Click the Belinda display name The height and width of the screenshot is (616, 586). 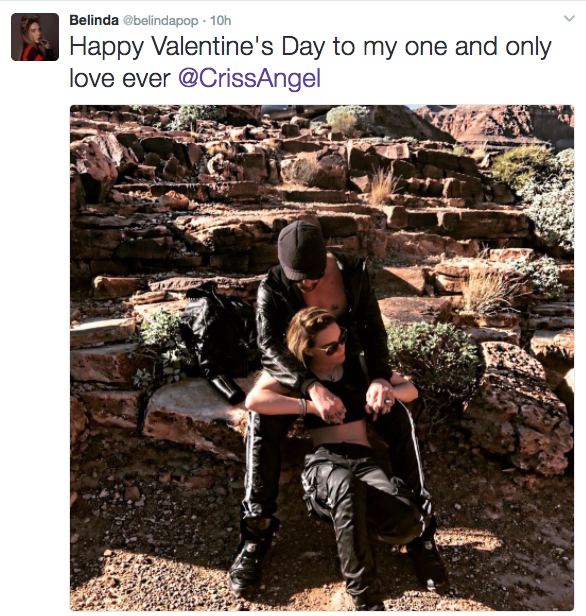[x=94, y=20]
